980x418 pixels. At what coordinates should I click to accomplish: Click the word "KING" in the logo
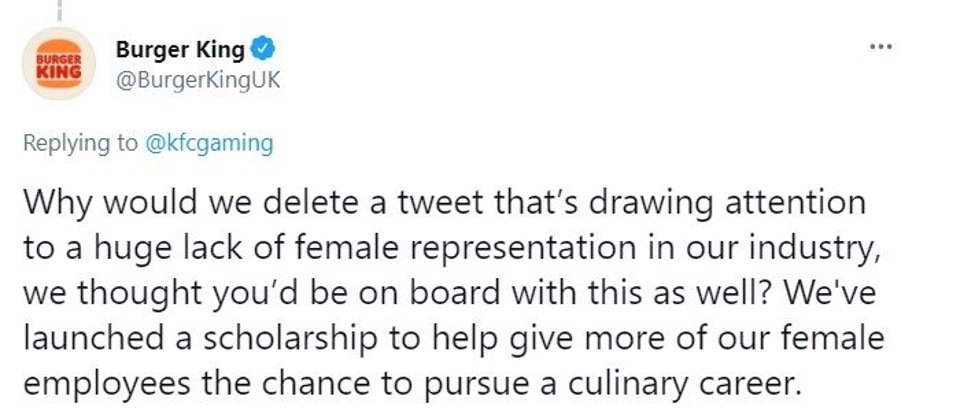click(x=59, y=71)
